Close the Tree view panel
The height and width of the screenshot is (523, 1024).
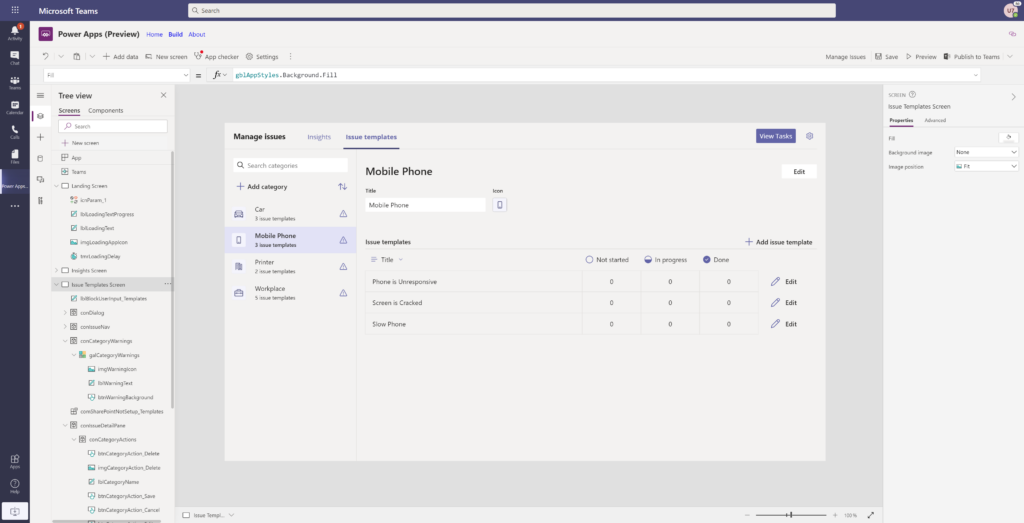[164, 95]
